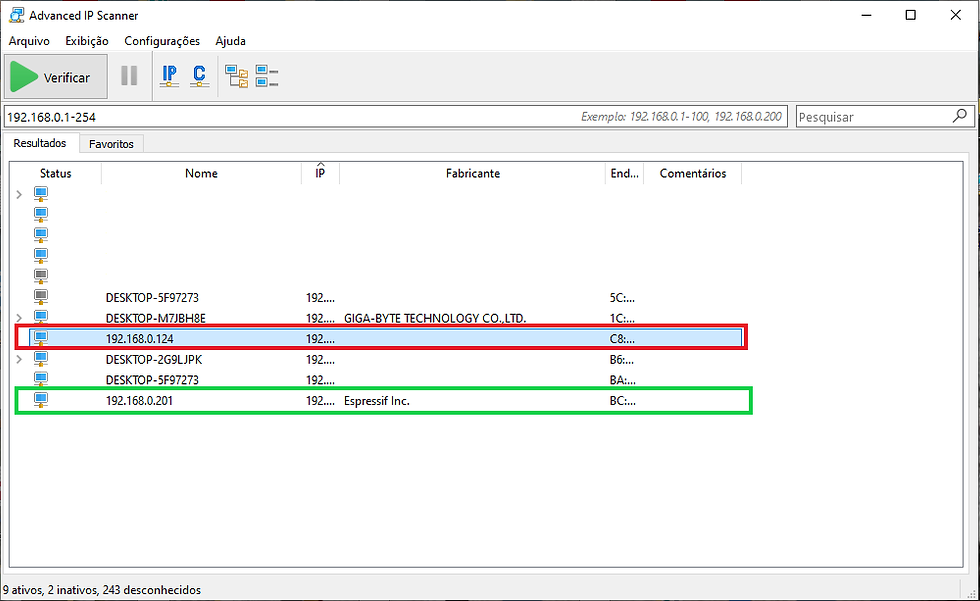Select DESKTOP-M7JBH8E in the list
This screenshot has width=980, height=601.
(x=156, y=318)
